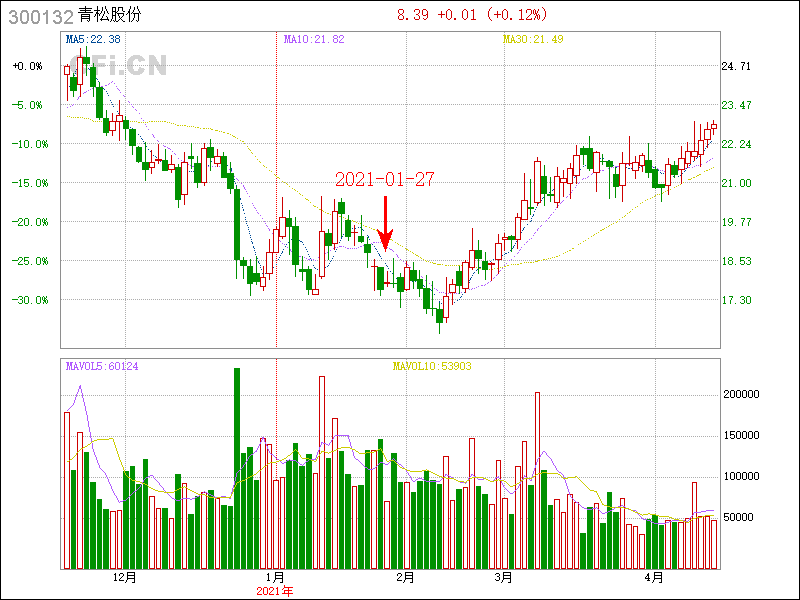800x600 pixels.
Task: Click the 200000 volume axis label
Action: coord(743,395)
